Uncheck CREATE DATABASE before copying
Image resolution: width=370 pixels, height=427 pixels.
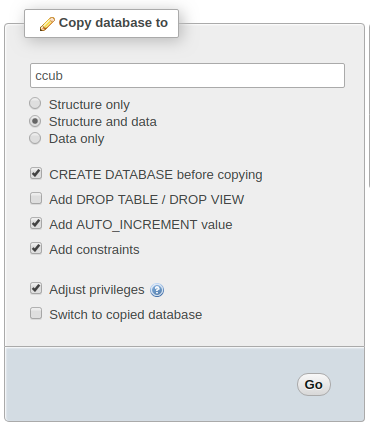click(x=36, y=173)
